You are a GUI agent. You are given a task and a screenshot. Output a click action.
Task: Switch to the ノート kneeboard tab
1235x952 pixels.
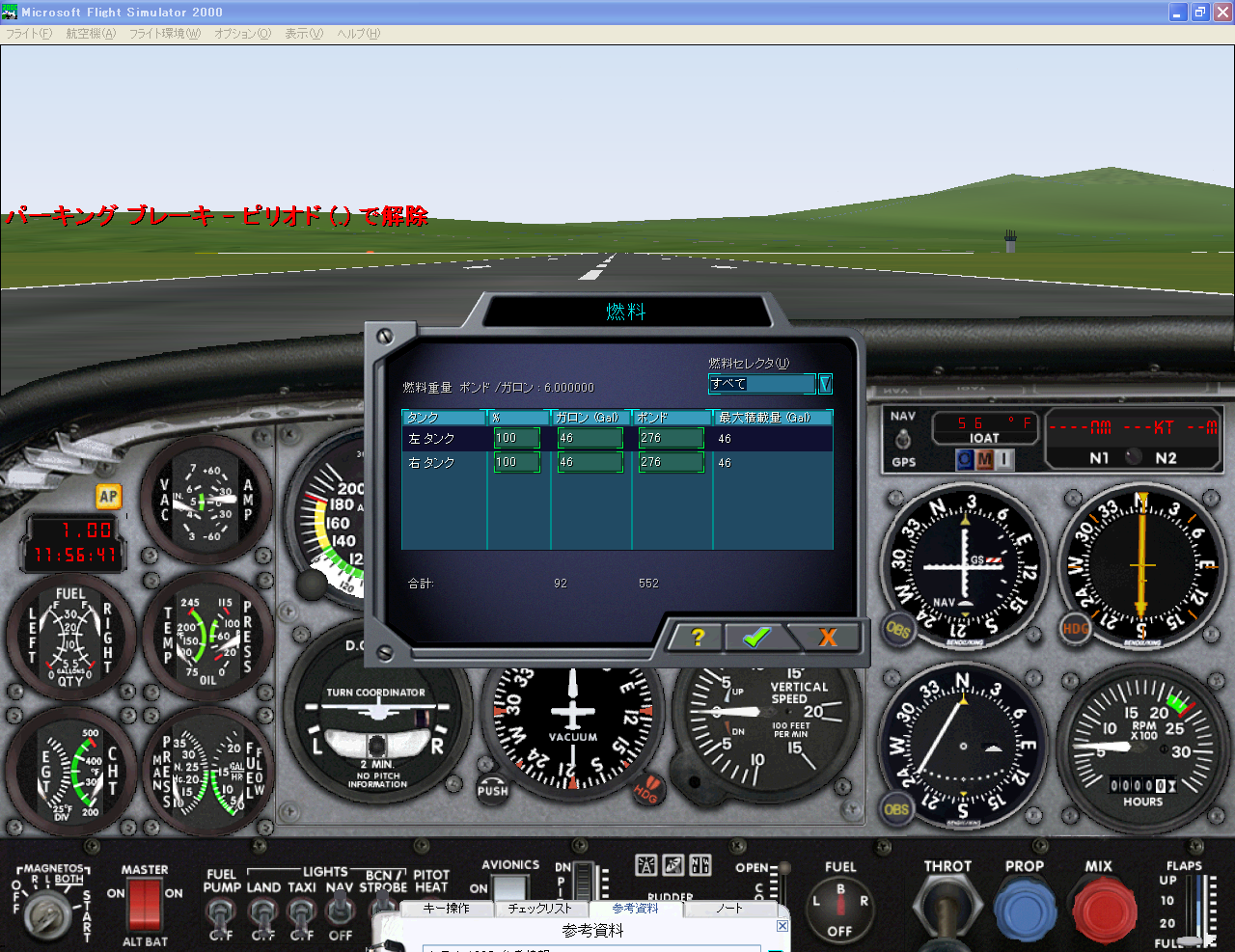tap(729, 909)
